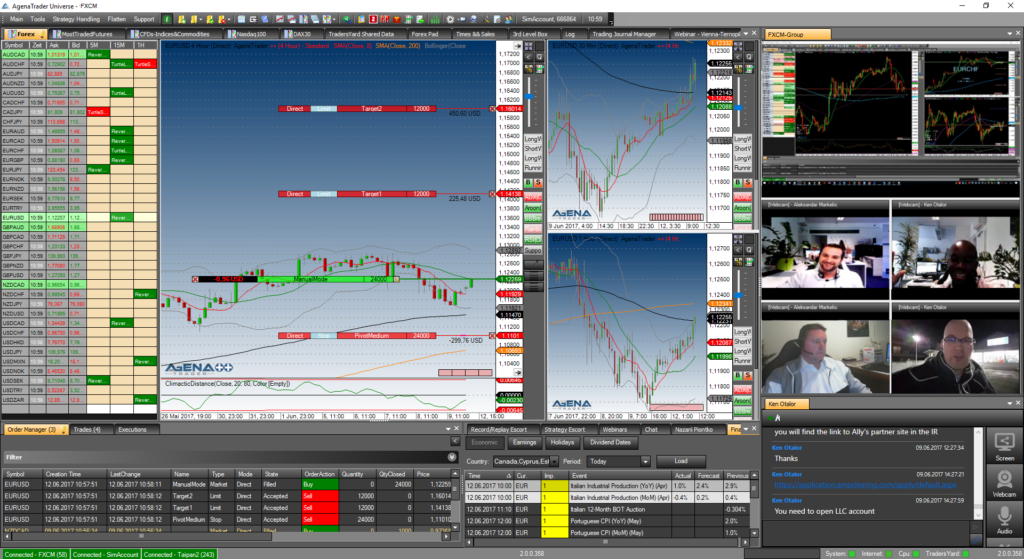
Task: Expand the Filter section in Order Manager
Action: [452, 457]
